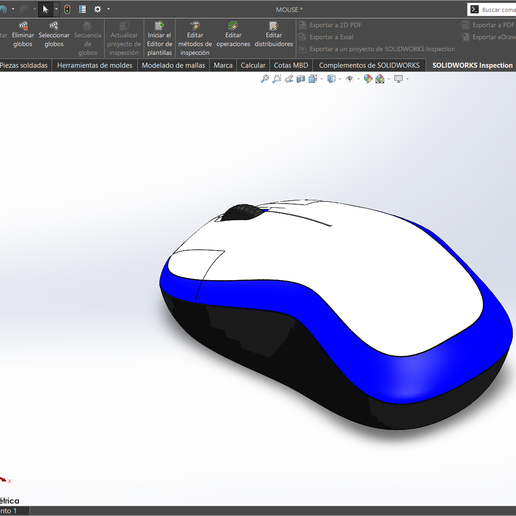Open the Complementos de SOLIDWORKS tab
The width and height of the screenshot is (516, 516).
pyautogui.click(x=369, y=65)
